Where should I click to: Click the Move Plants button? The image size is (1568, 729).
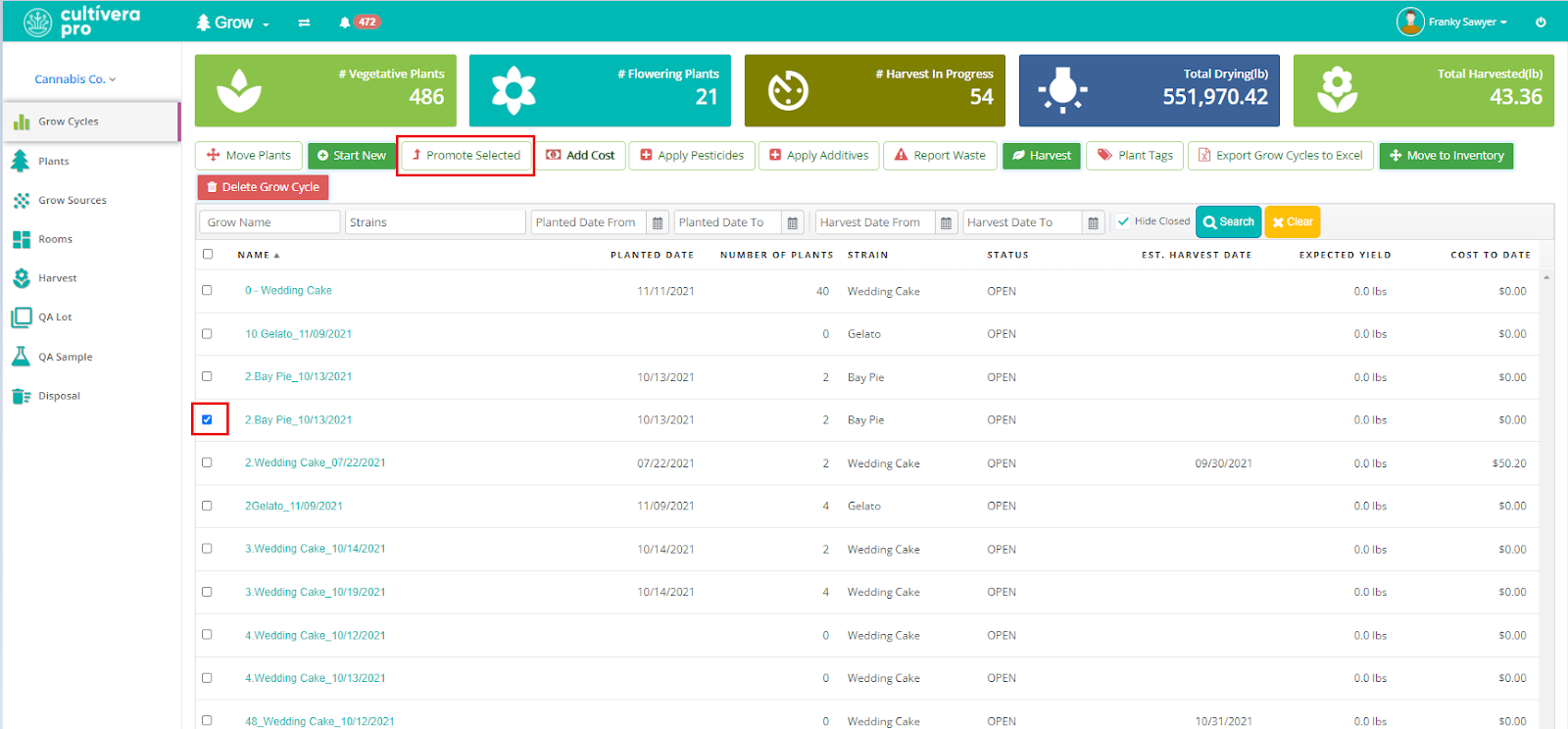(x=249, y=156)
